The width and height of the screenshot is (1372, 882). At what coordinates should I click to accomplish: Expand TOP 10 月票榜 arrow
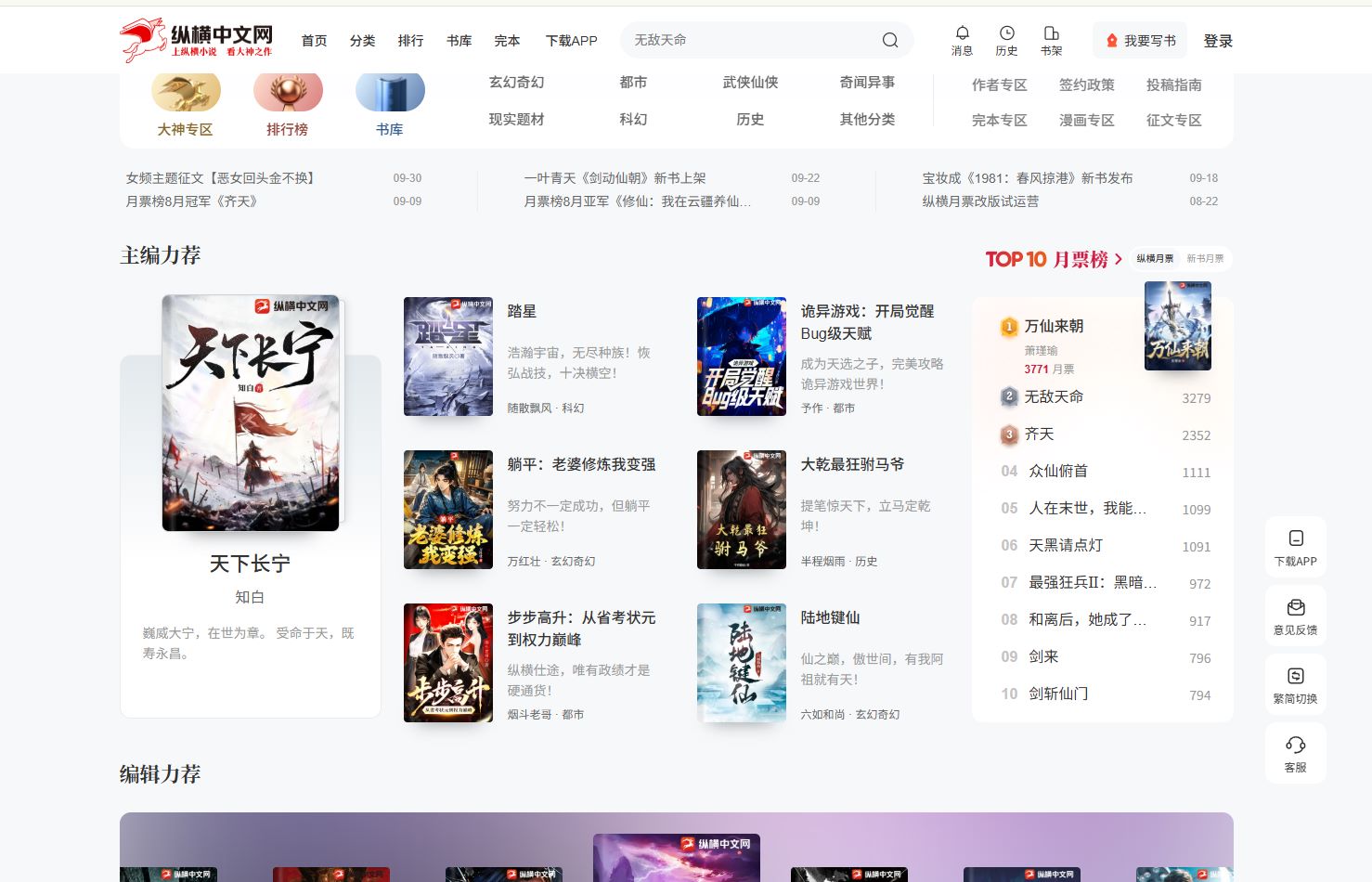point(1119,259)
